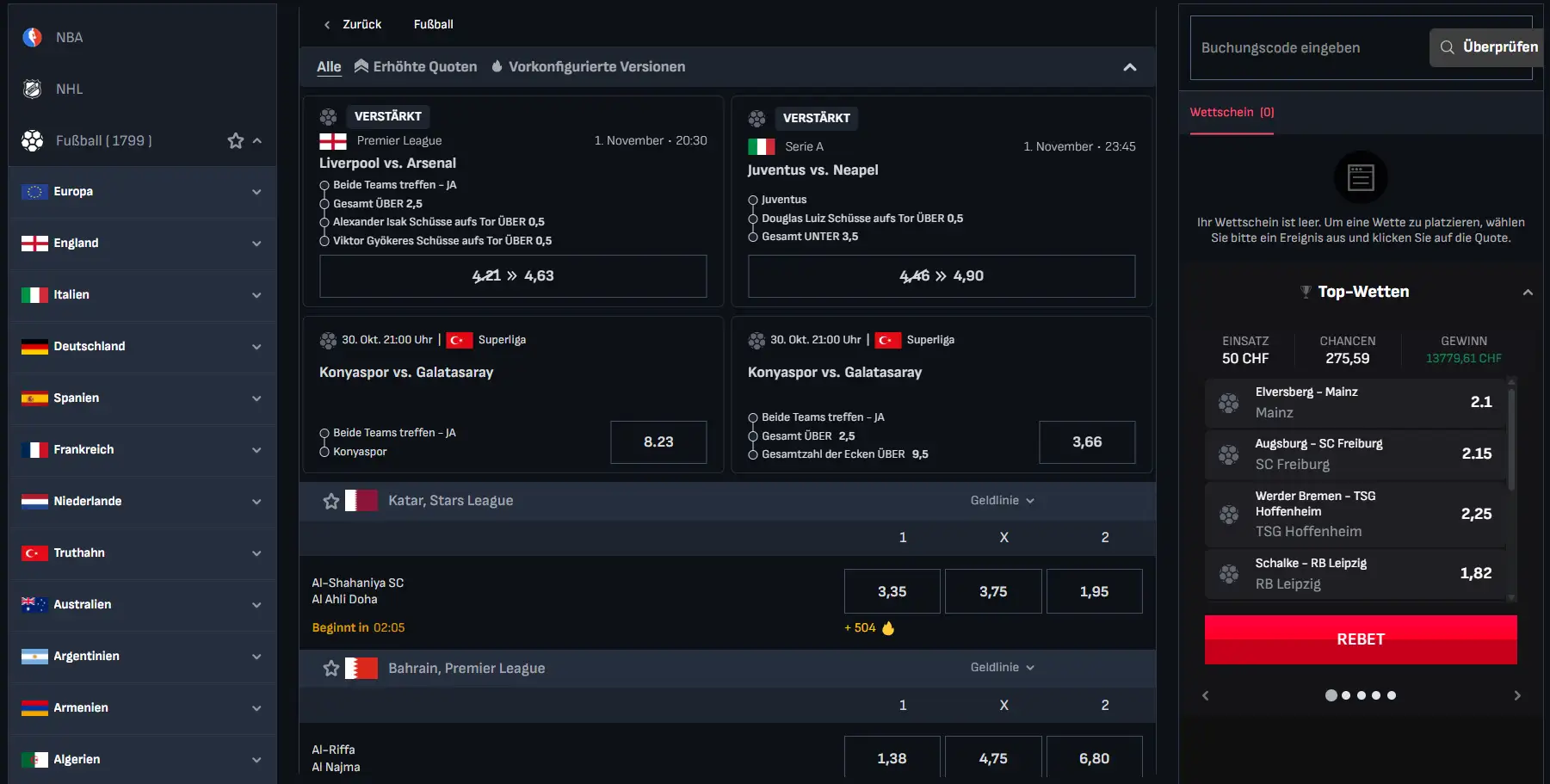
Task: Click the Top-Wetten list scrollbar
Action: 1511,440
